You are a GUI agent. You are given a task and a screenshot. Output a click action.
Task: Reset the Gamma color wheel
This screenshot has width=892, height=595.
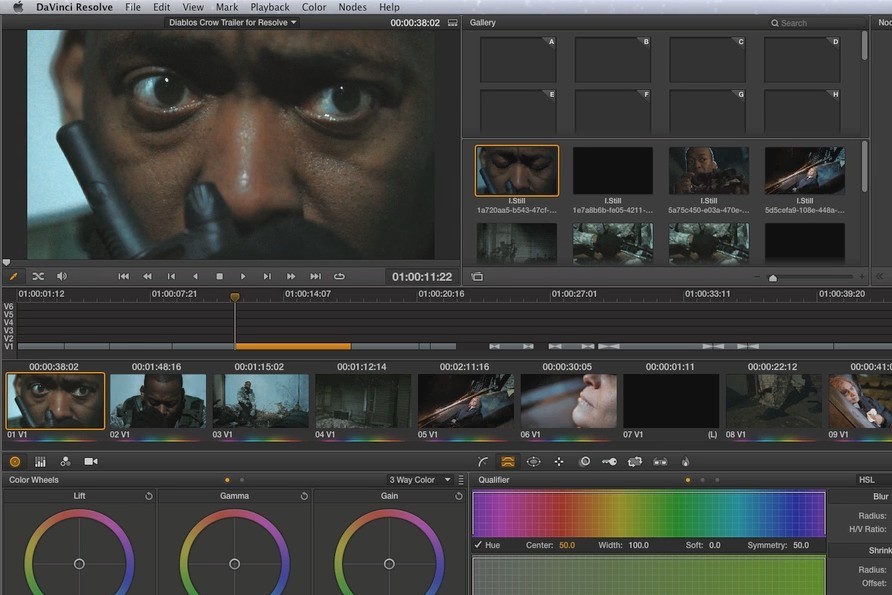point(304,496)
